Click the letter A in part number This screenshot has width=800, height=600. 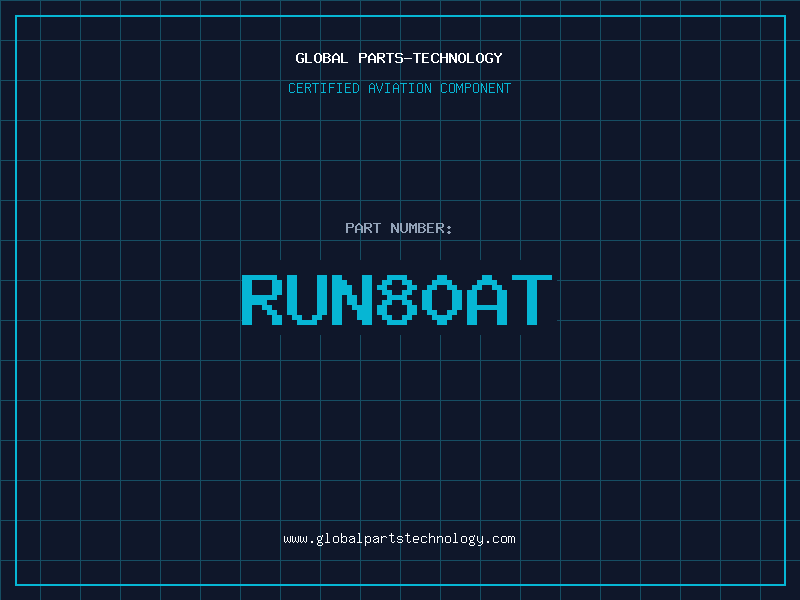pyautogui.click(x=487, y=300)
